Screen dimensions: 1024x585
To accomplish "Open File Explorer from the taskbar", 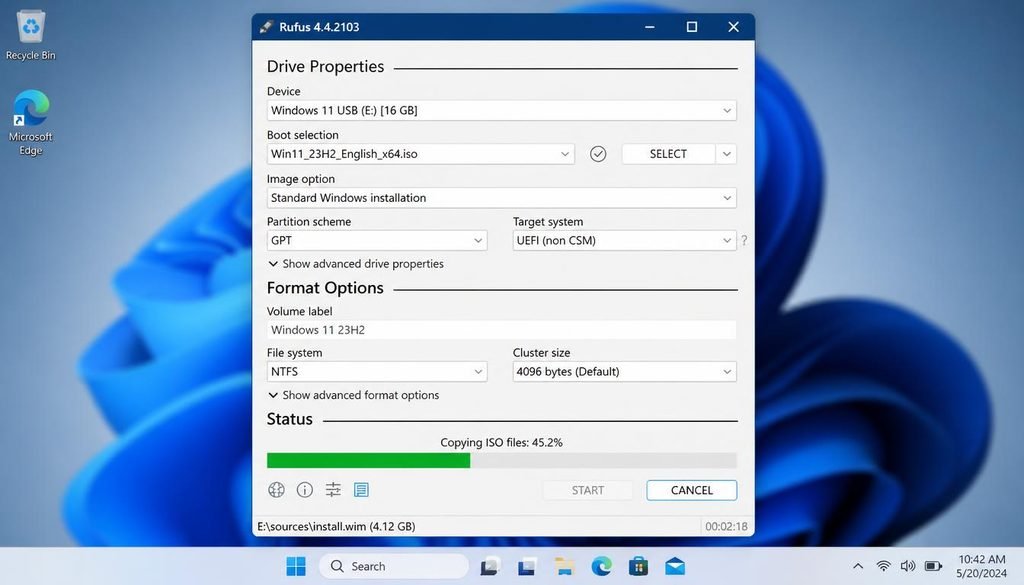I will [564, 566].
